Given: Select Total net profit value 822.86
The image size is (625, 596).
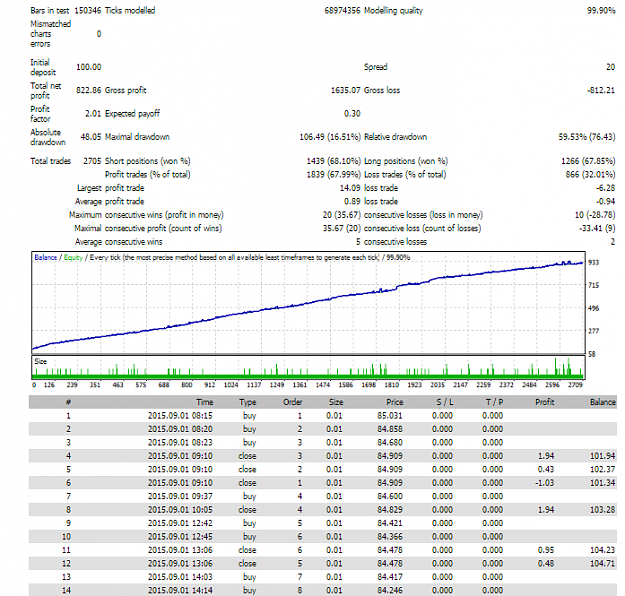Looking at the screenshot, I should [x=88, y=90].
